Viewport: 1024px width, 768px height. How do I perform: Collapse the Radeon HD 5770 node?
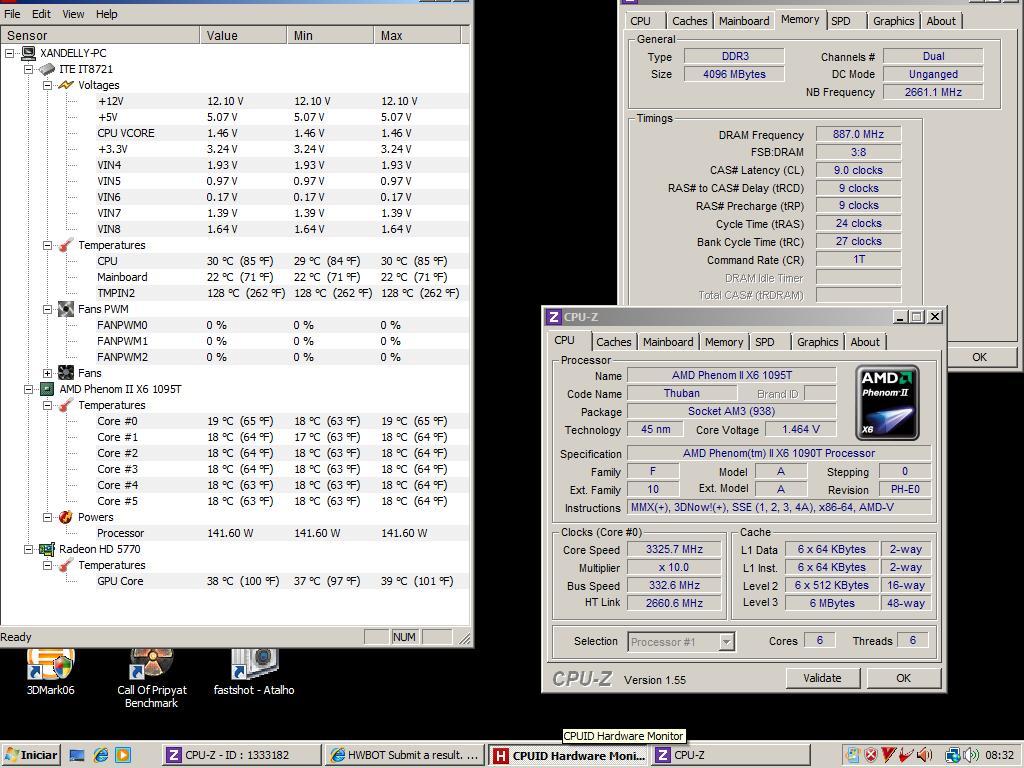(29, 549)
